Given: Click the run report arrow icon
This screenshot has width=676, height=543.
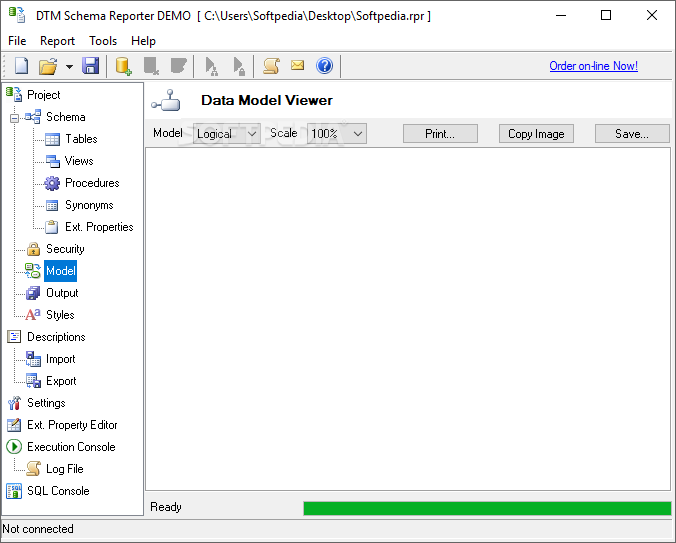Looking at the screenshot, I should [211, 66].
